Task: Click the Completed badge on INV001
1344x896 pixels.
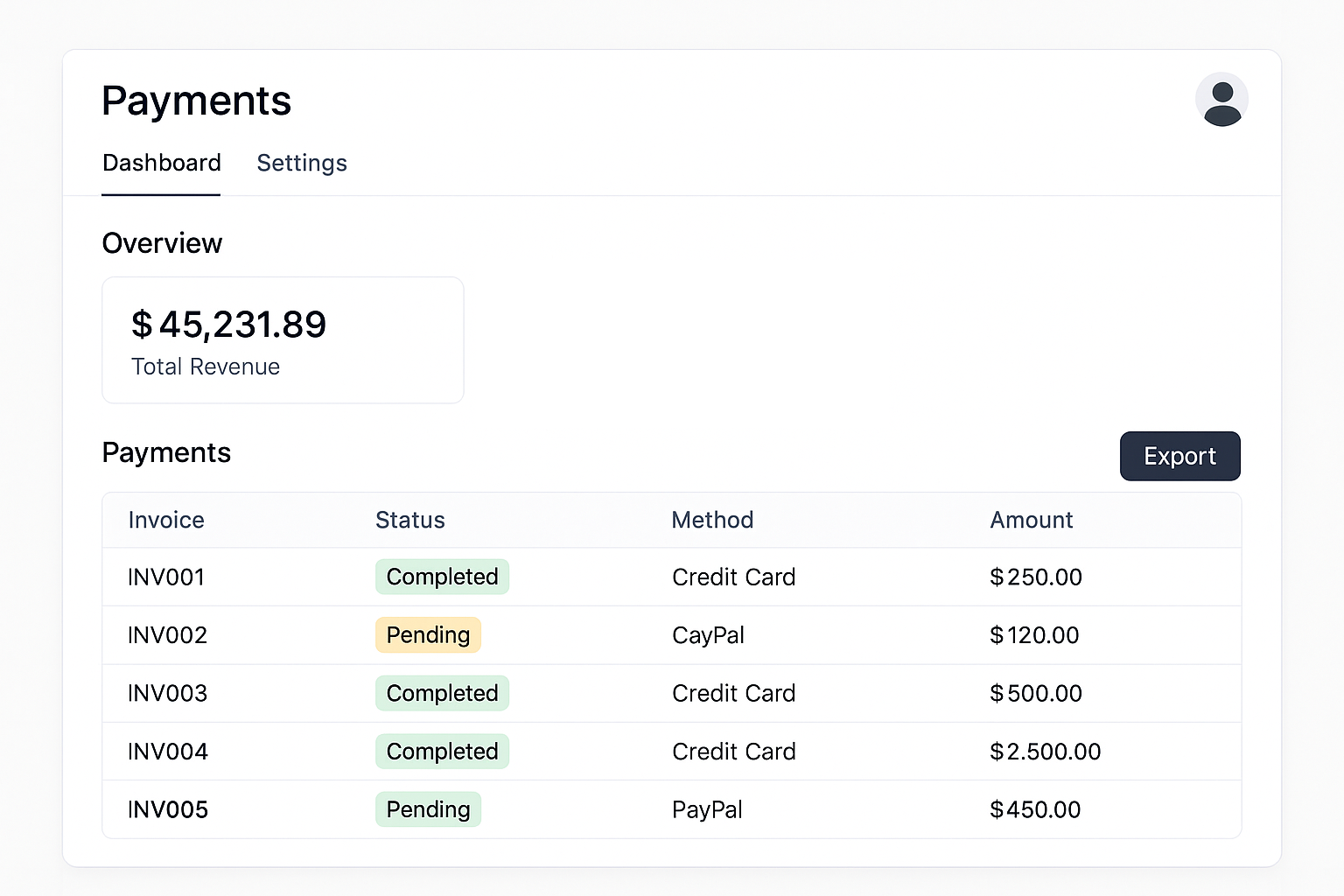Action: [x=442, y=577]
